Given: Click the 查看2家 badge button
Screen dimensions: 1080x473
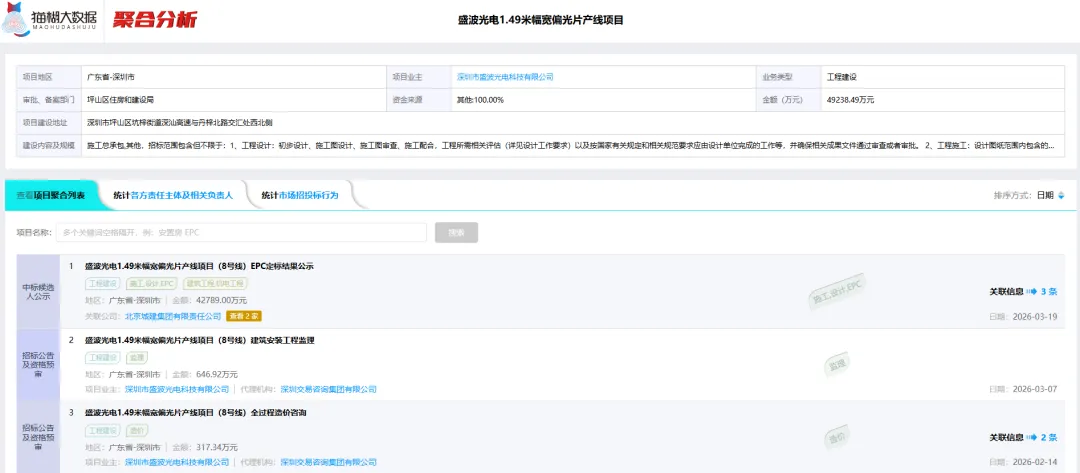Looking at the screenshot, I should point(244,316).
